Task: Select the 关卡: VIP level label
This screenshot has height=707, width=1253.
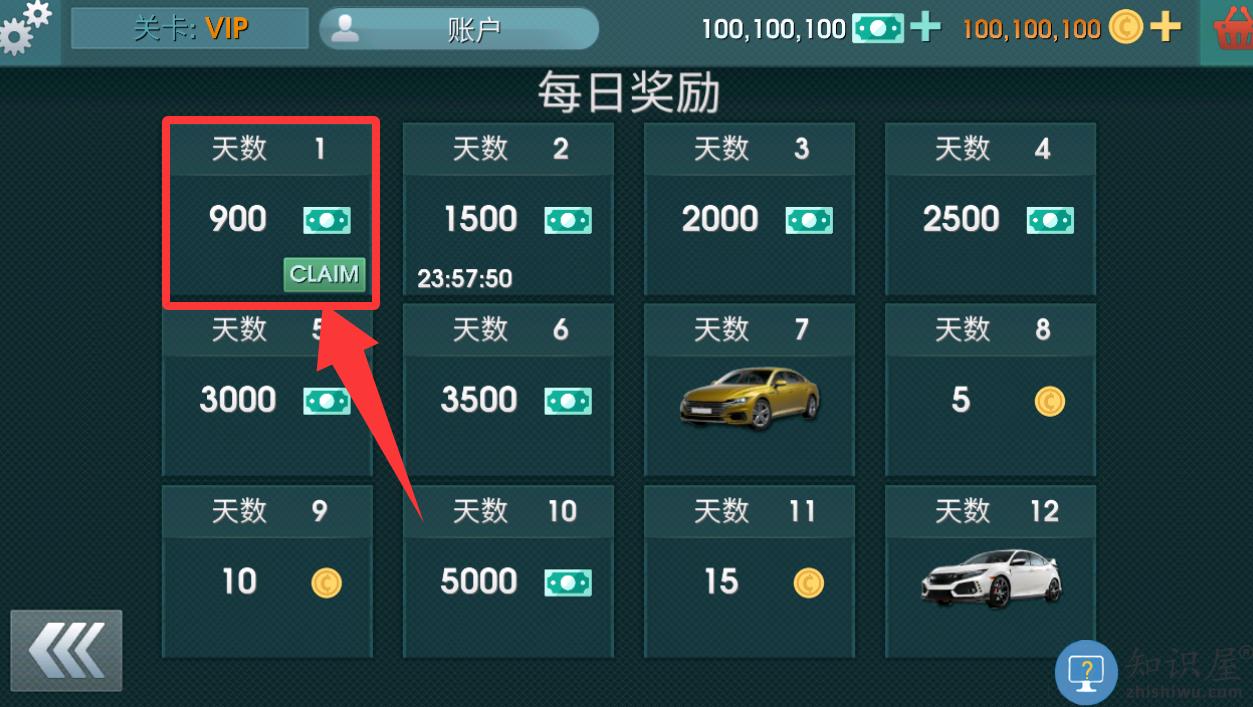Action: click(x=190, y=28)
